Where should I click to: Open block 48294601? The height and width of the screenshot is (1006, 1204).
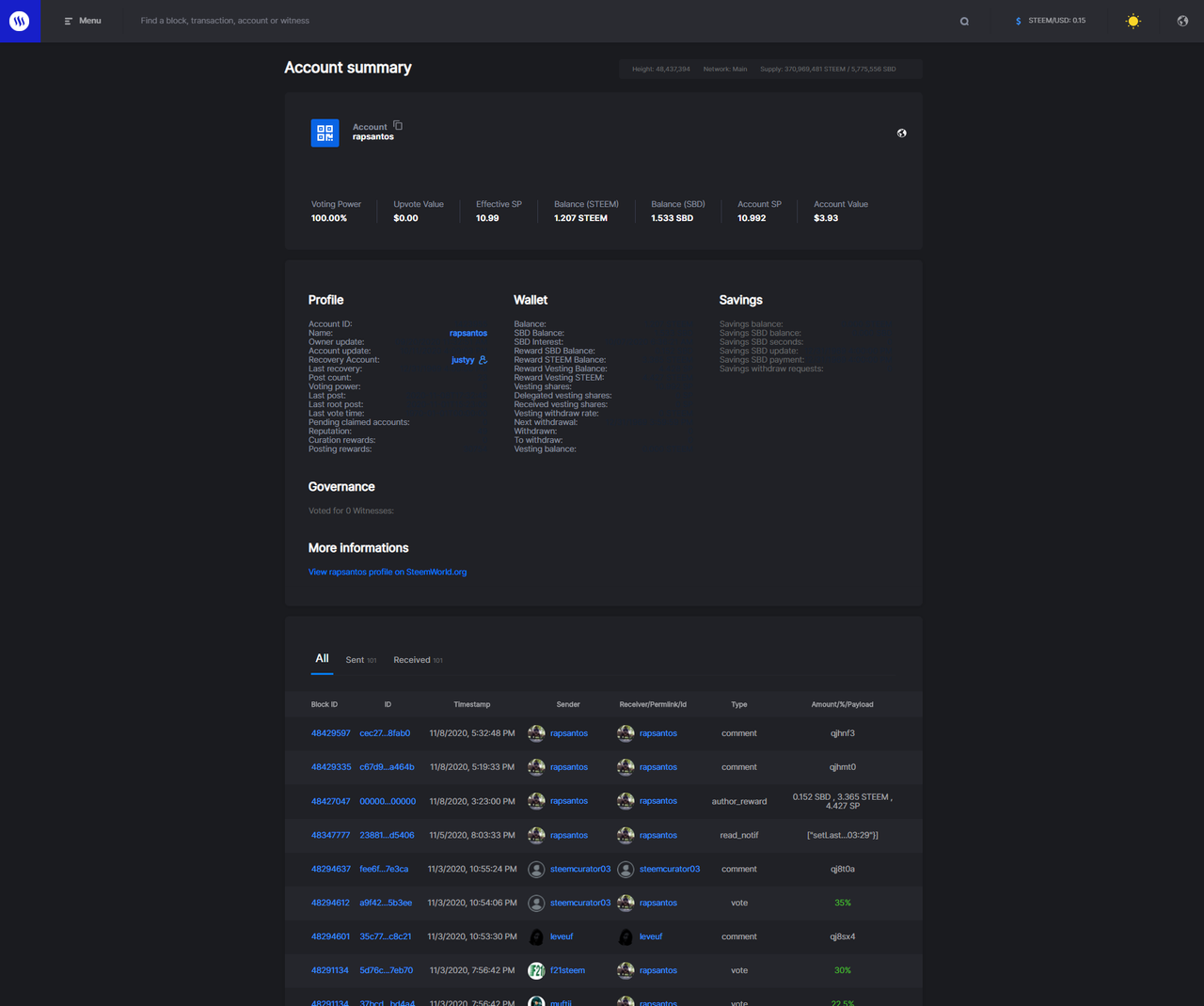331,936
